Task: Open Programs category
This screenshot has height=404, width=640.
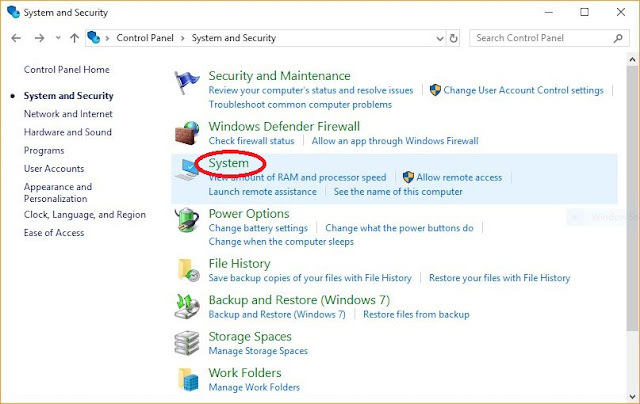Action: 44,151
